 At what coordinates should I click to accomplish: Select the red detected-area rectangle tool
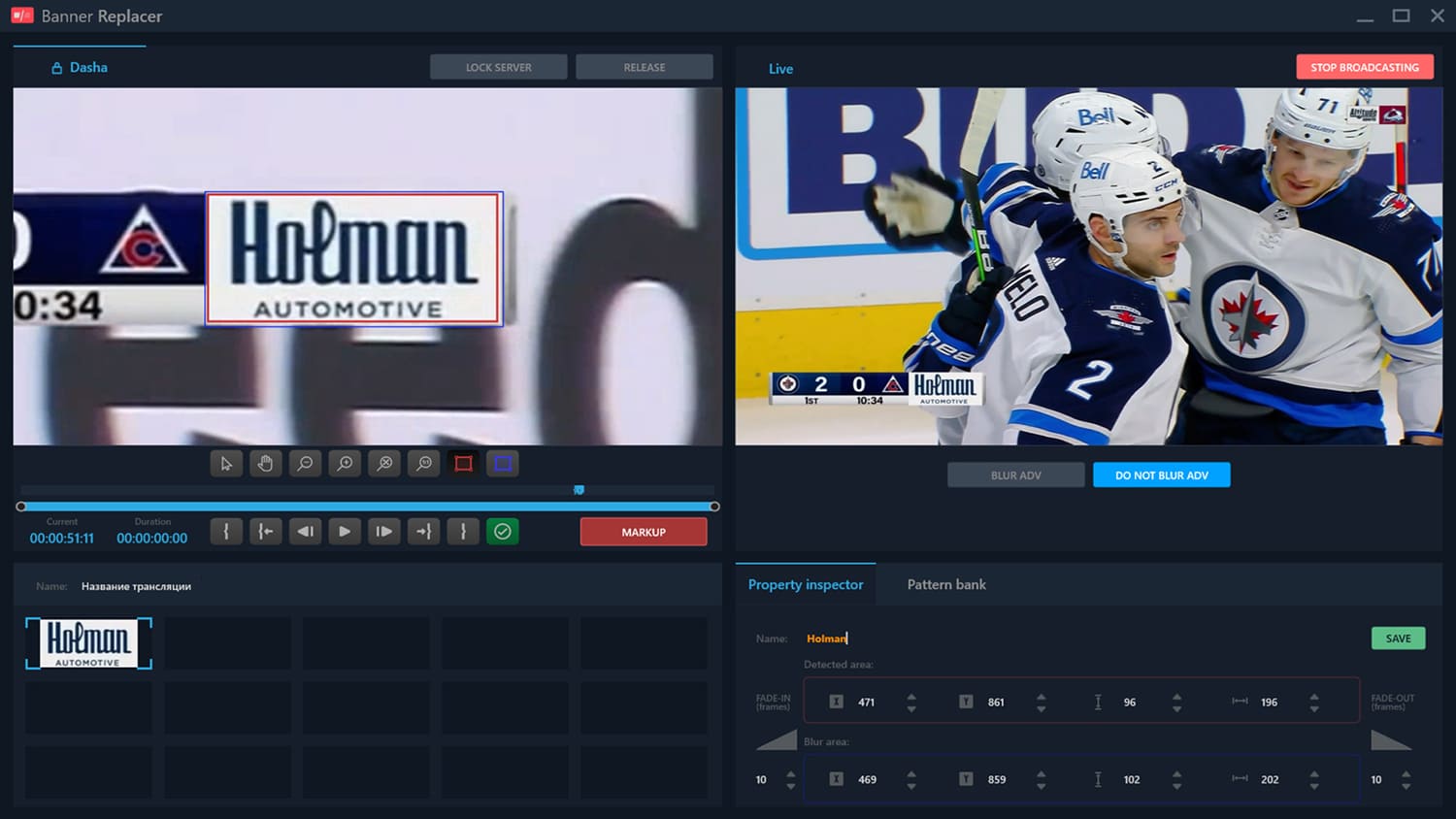pos(464,464)
